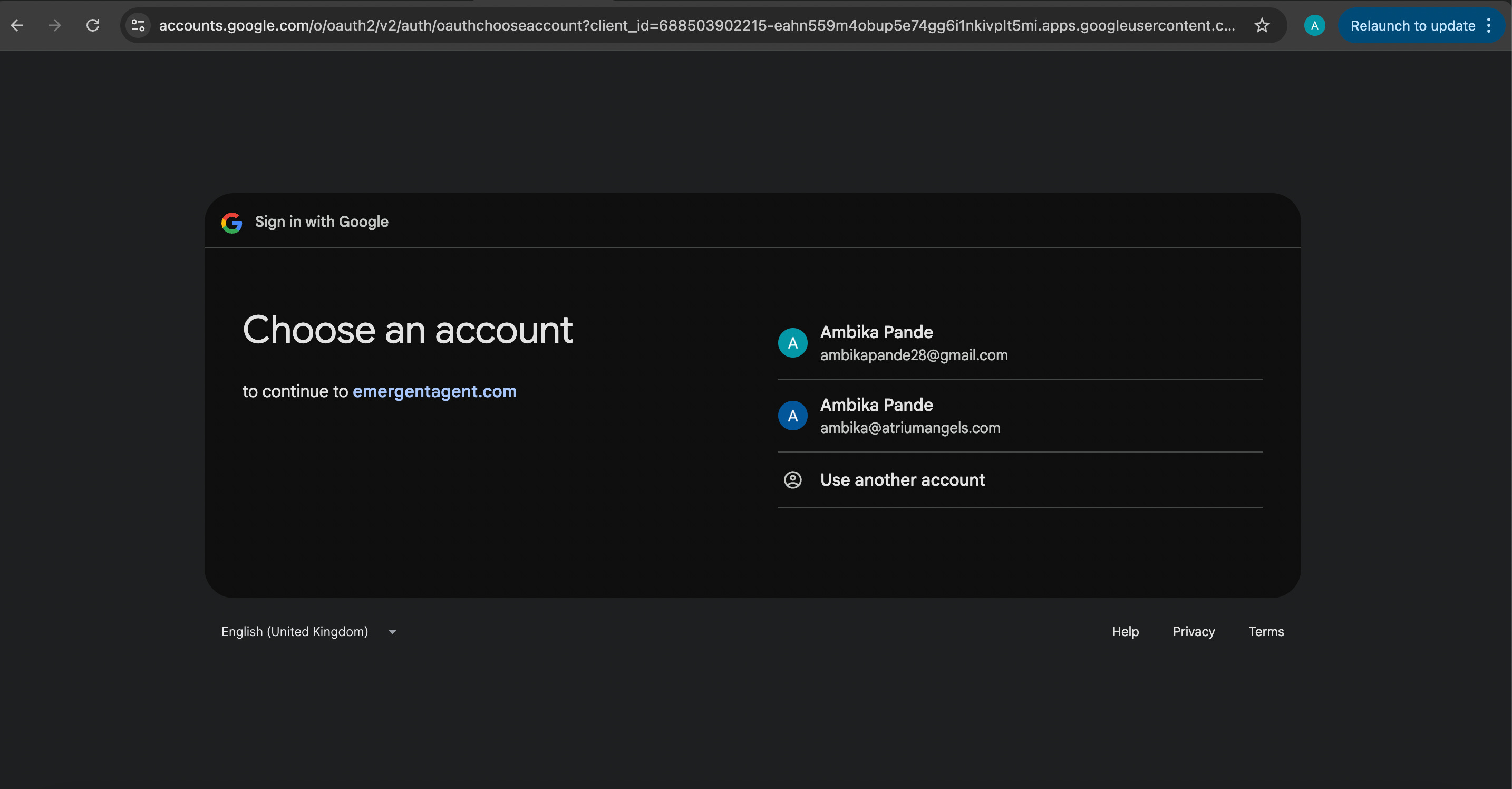The height and width of the screenshot is (789, 1512).
Task: Open Chrome three-dot menu
Action: pos(1489,25)
